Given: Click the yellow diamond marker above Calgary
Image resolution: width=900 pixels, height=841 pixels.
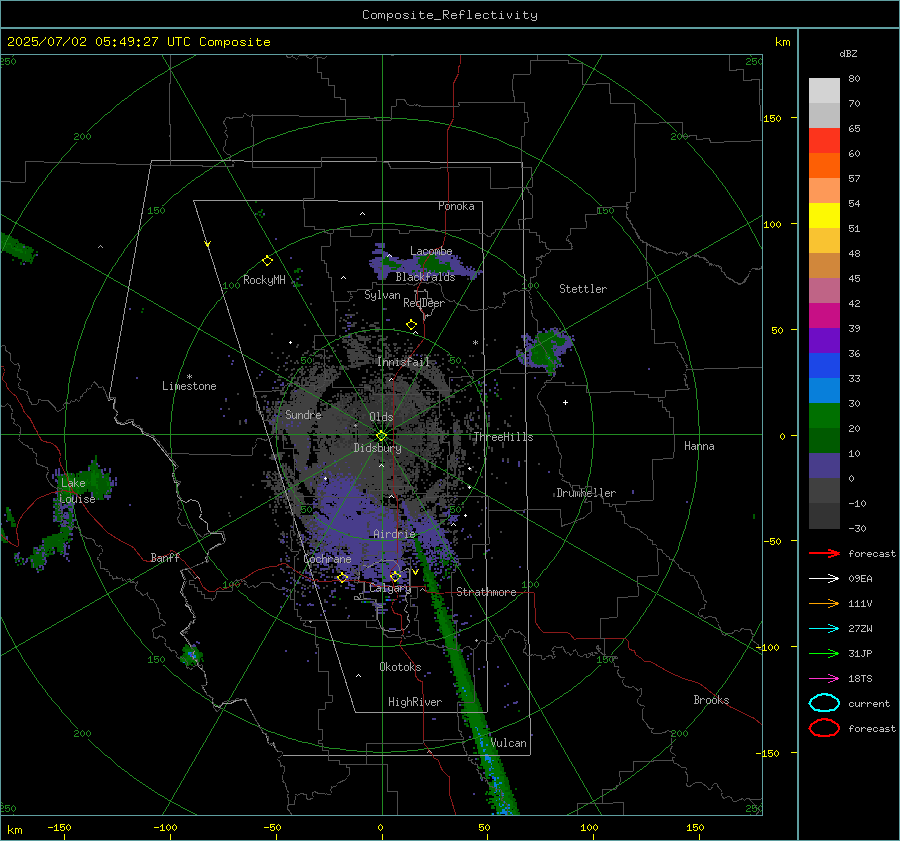Looking at the screenshot, I should point(395,576).
